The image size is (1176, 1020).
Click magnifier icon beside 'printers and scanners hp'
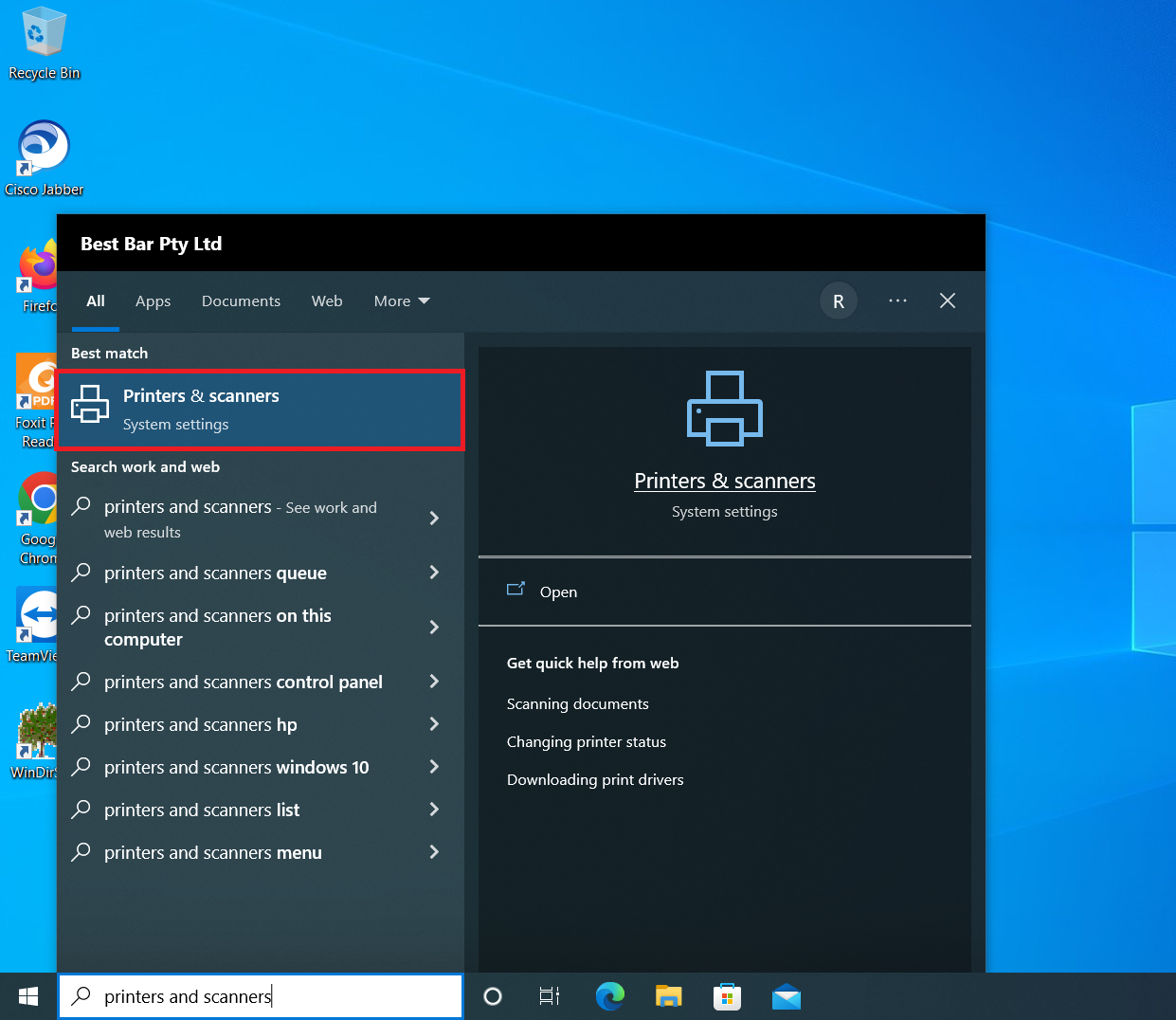(81, 723)
